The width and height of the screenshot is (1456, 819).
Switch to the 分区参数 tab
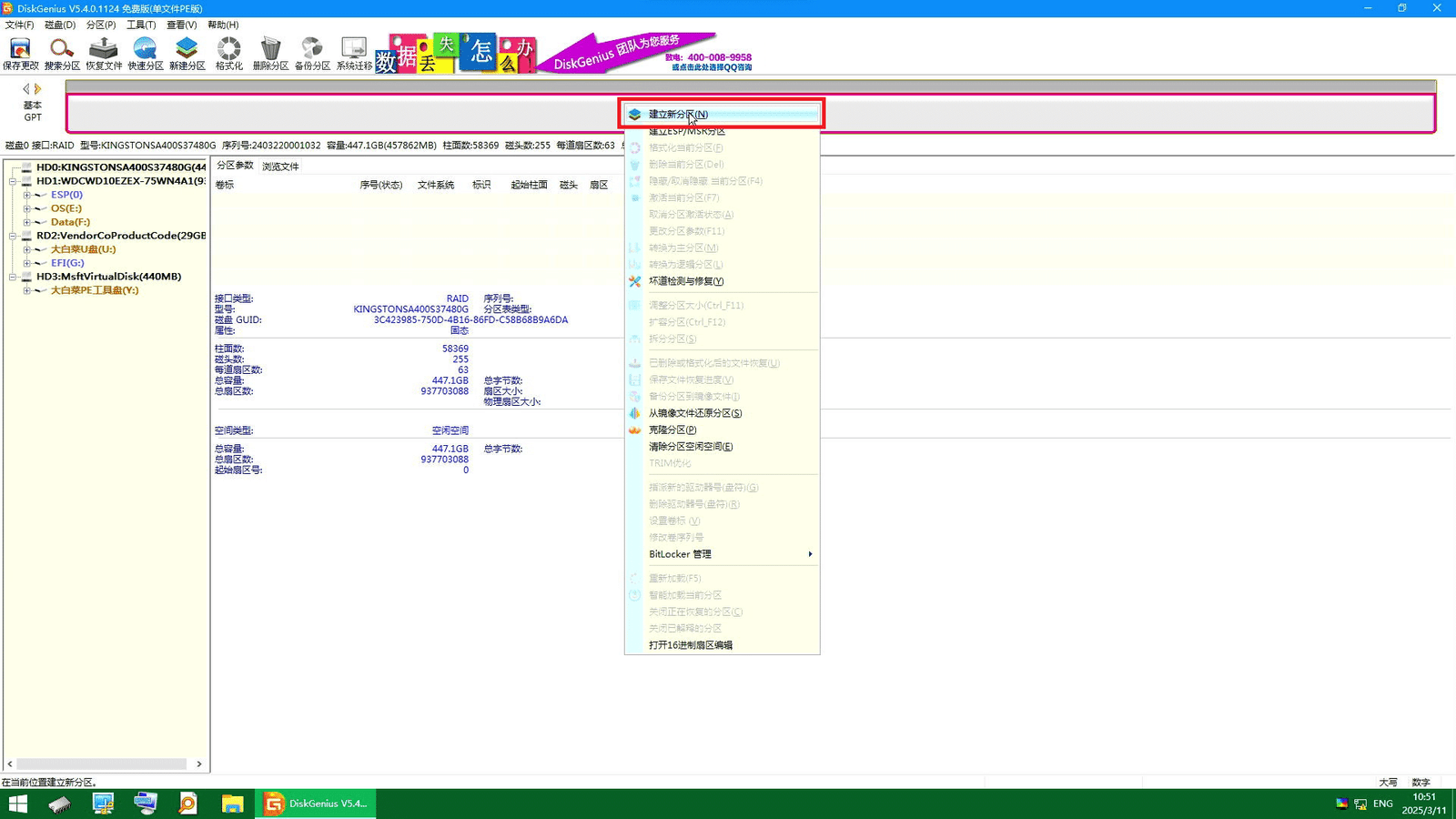pos(235,166)
